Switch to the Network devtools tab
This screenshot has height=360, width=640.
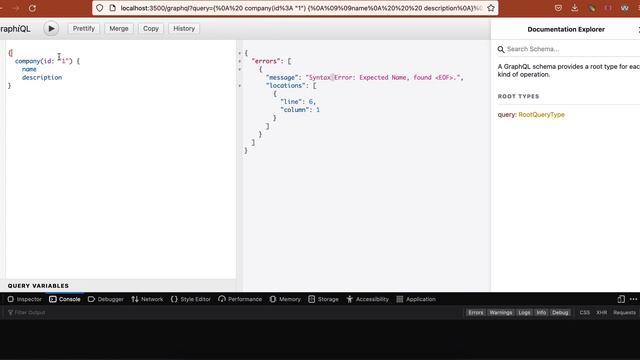147,299
